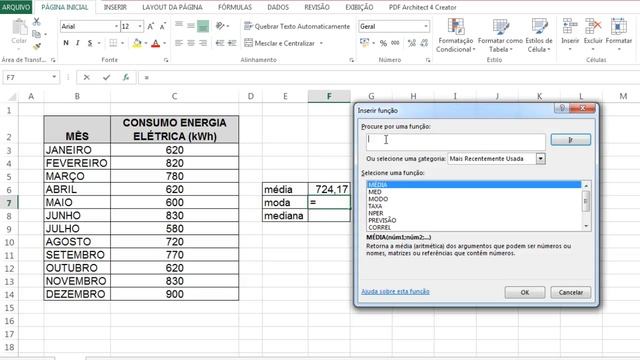The width and height of the screenshot is (640, 360).
Task: Click the Copy icon in clipboard group
Action: (x=36, y=34)
